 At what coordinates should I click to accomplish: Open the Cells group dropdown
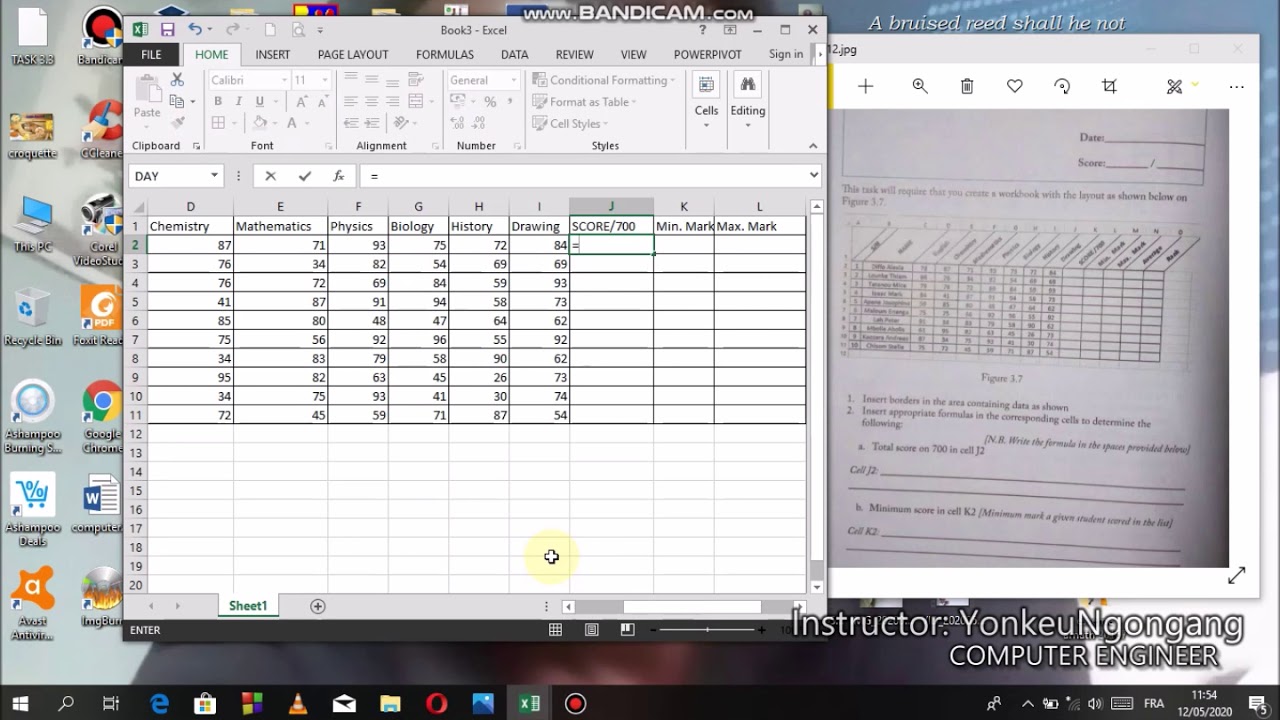pyautogui.click(x=706, y=101)
